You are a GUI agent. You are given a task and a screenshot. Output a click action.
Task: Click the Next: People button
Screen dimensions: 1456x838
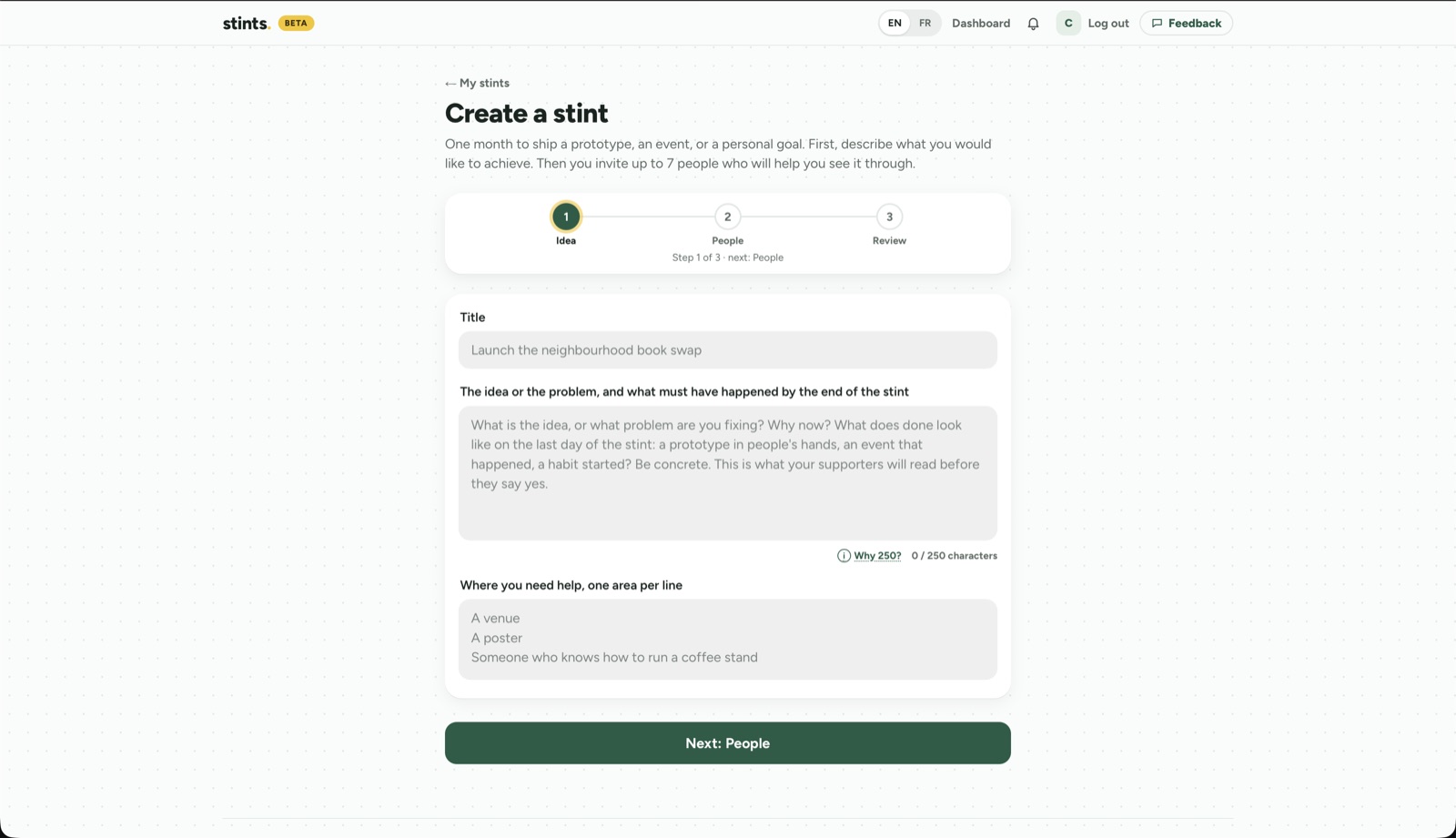coord(728,743)
